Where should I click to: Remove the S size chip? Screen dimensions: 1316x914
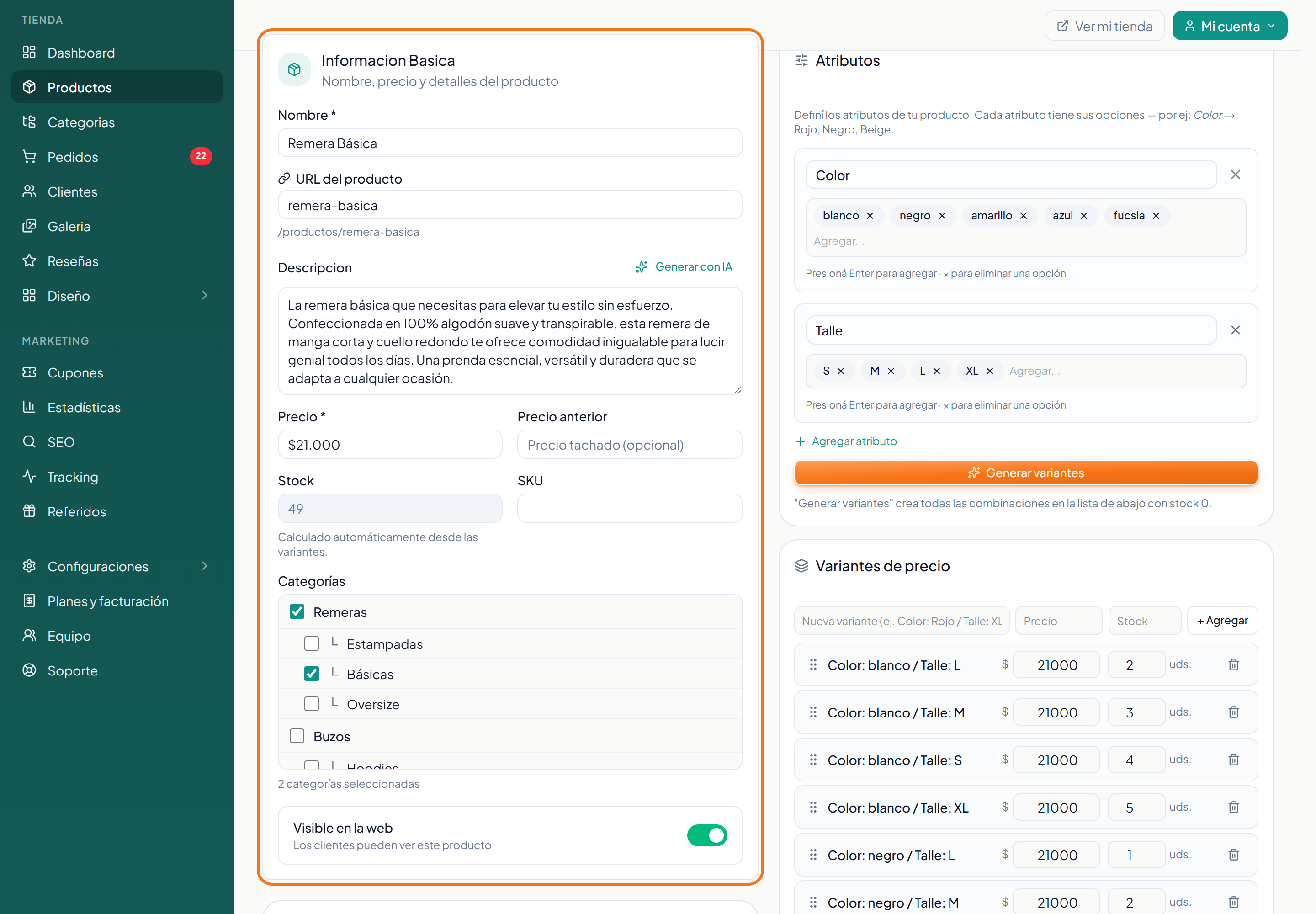841,371
